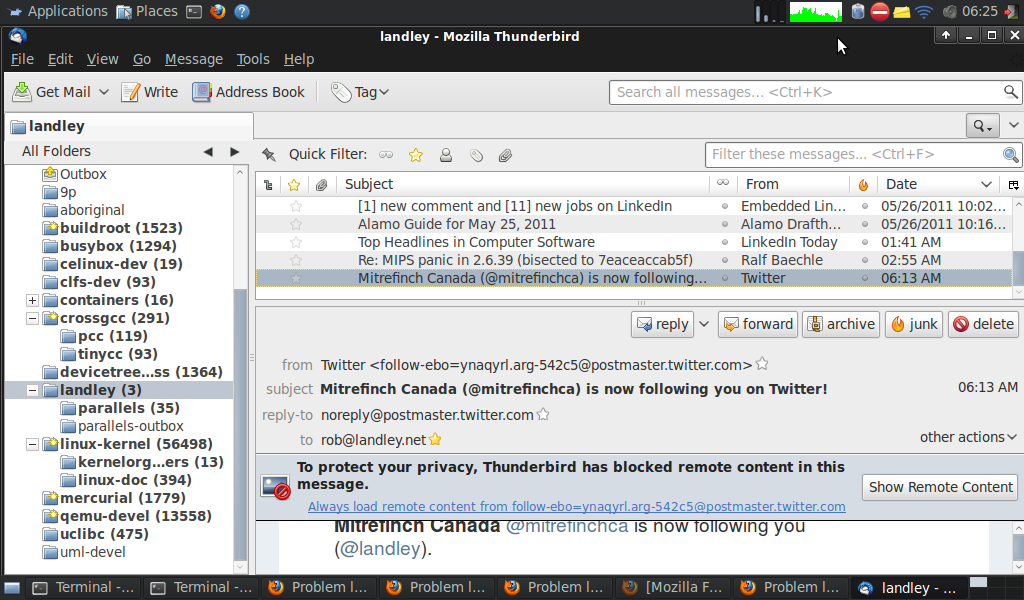Click the thread column header icon
Viewport: 1024px width, 600px height.
coord(268,185)
